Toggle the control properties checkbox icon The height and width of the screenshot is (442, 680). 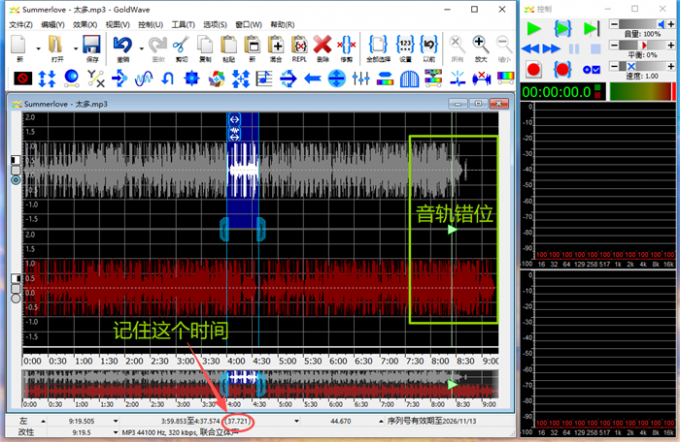592,69
